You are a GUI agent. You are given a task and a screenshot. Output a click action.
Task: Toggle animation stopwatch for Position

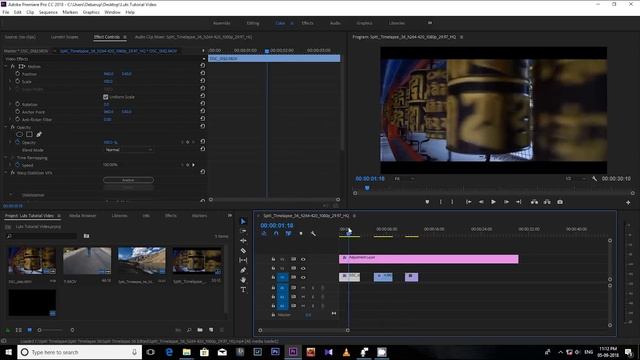click(18, 74)
